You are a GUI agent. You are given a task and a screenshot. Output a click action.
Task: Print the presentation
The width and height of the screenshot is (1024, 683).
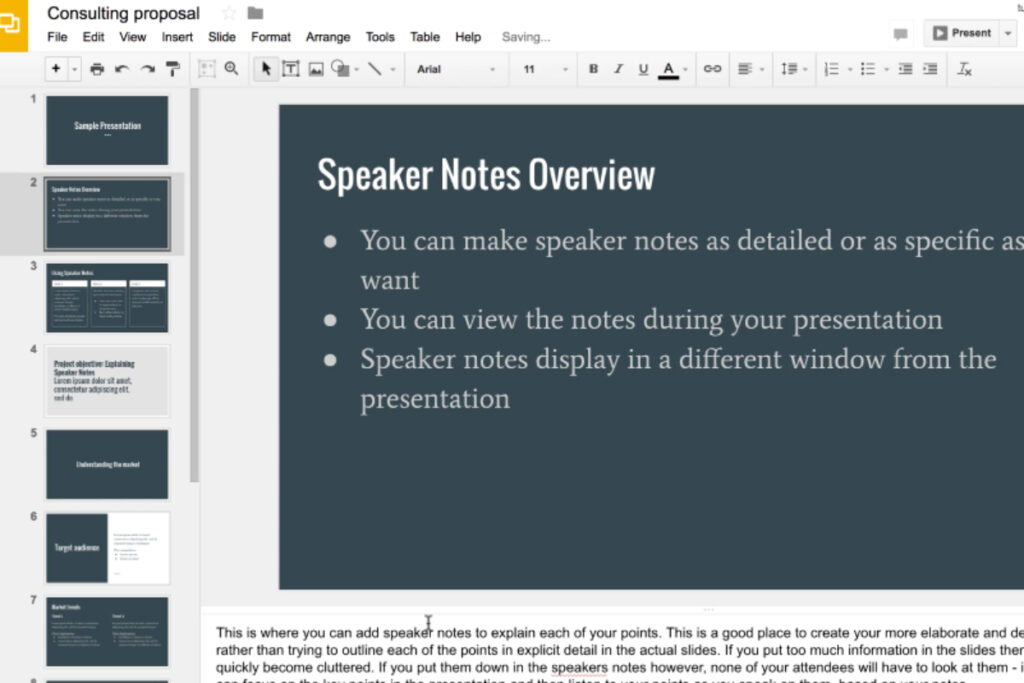[x=97, y=69]
